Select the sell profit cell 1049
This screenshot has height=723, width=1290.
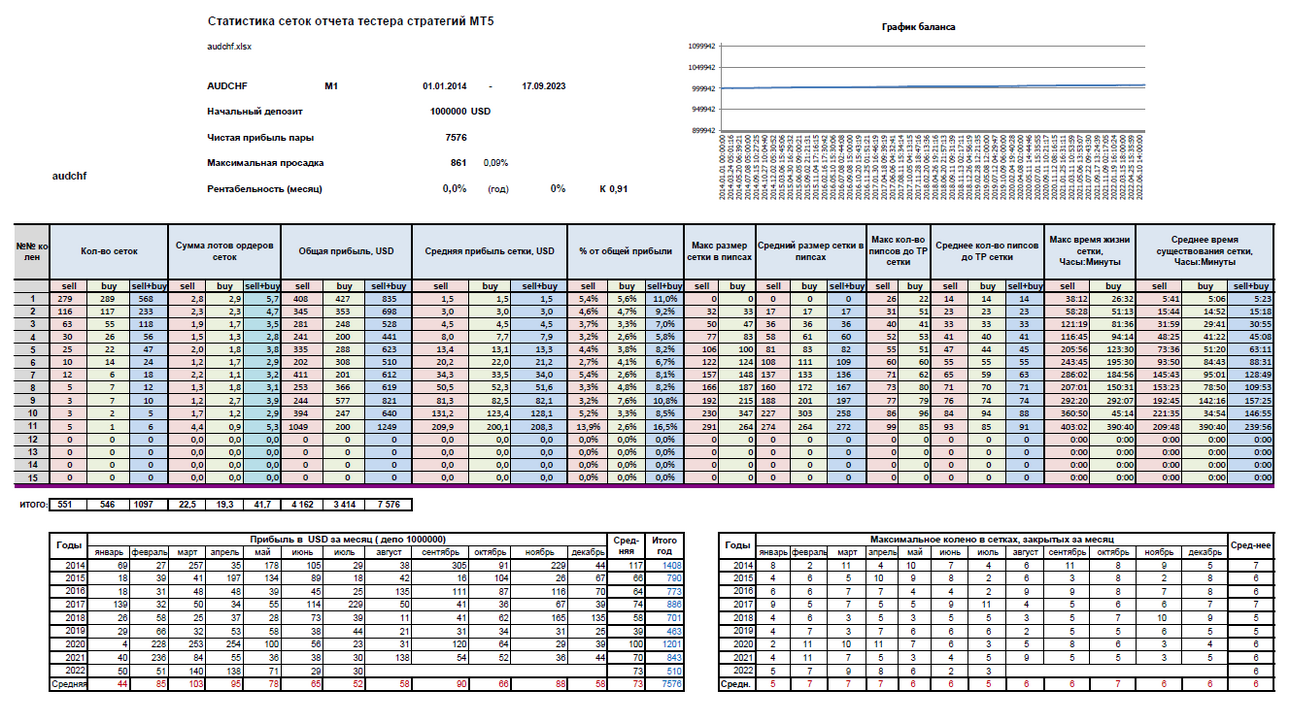click(302, 426)
